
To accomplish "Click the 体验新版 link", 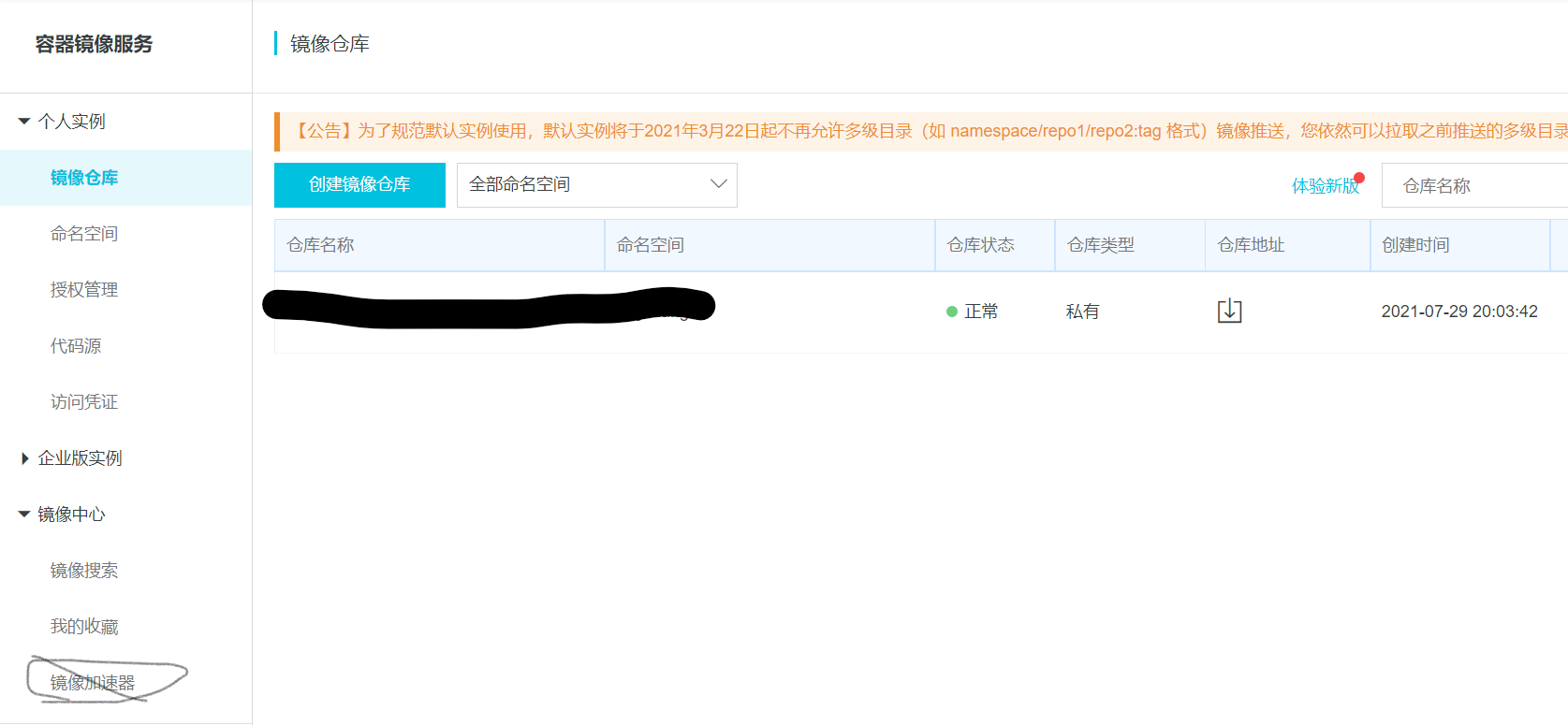I will click(x=1326, y=186).
